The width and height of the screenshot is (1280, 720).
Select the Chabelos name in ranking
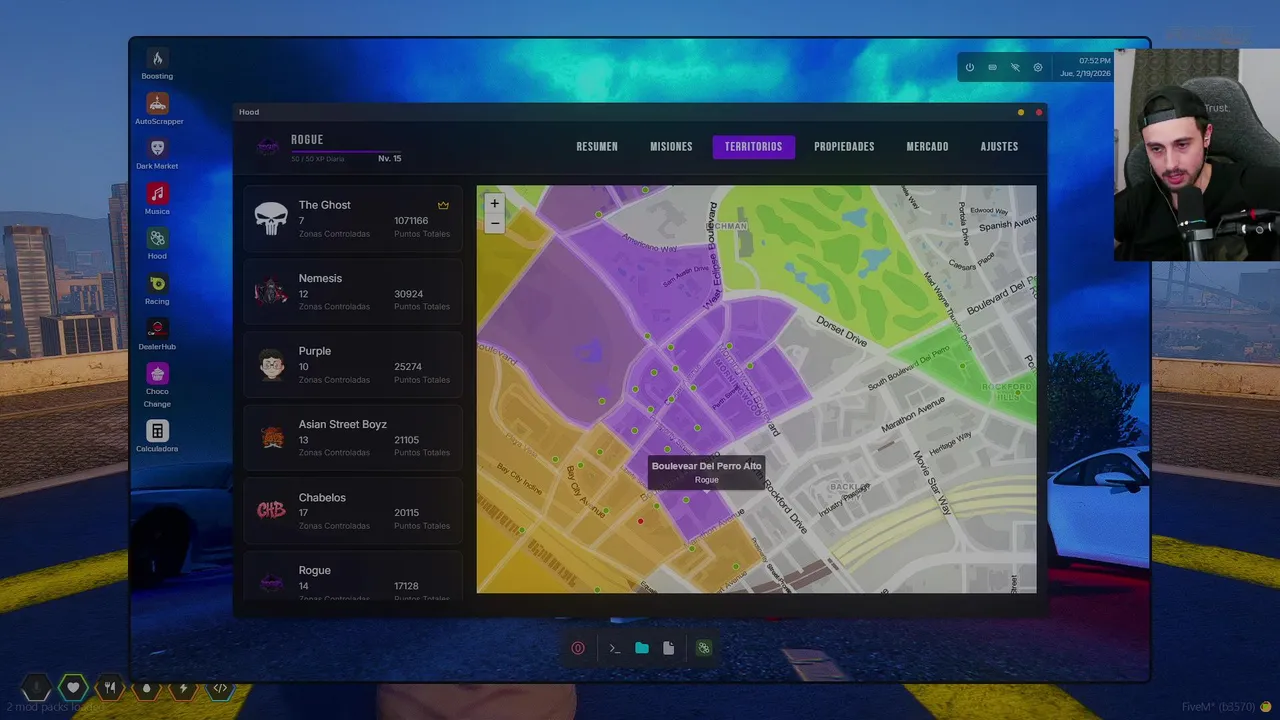322,497
